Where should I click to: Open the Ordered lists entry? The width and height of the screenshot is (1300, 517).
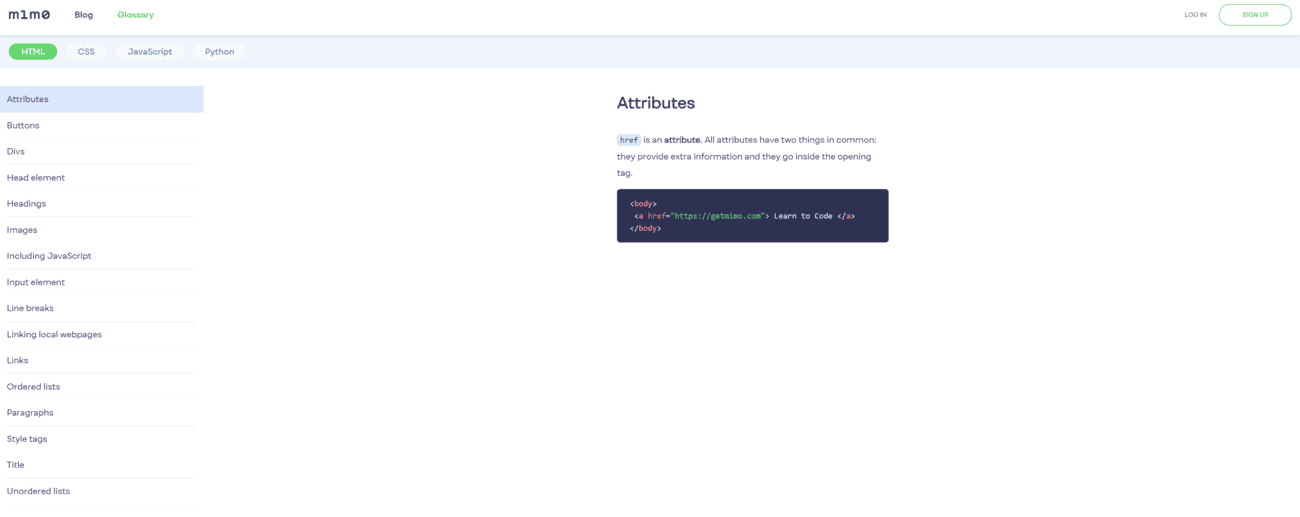(101, 386)
